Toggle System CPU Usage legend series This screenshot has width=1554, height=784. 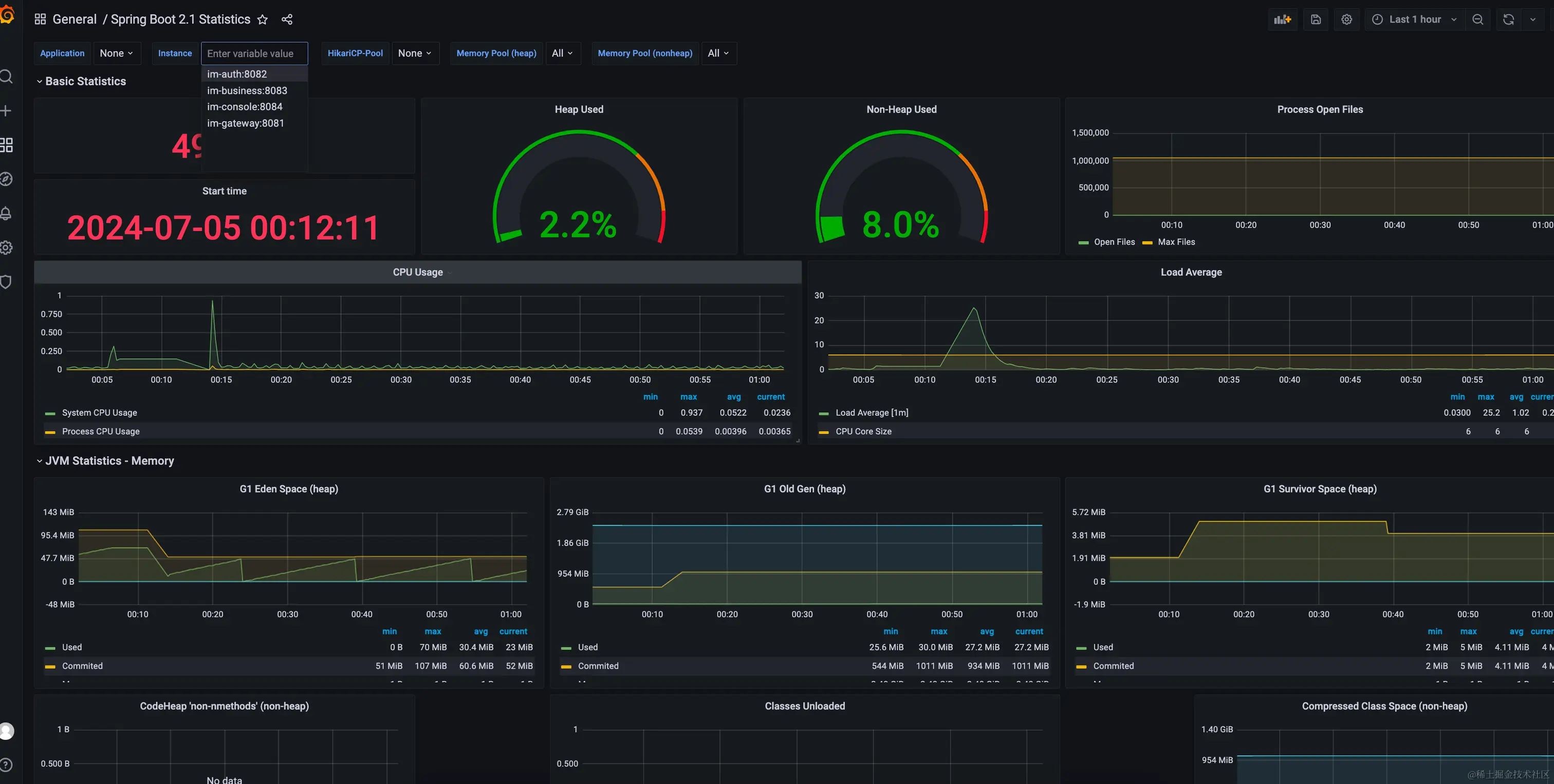click(x=100, y=413)
